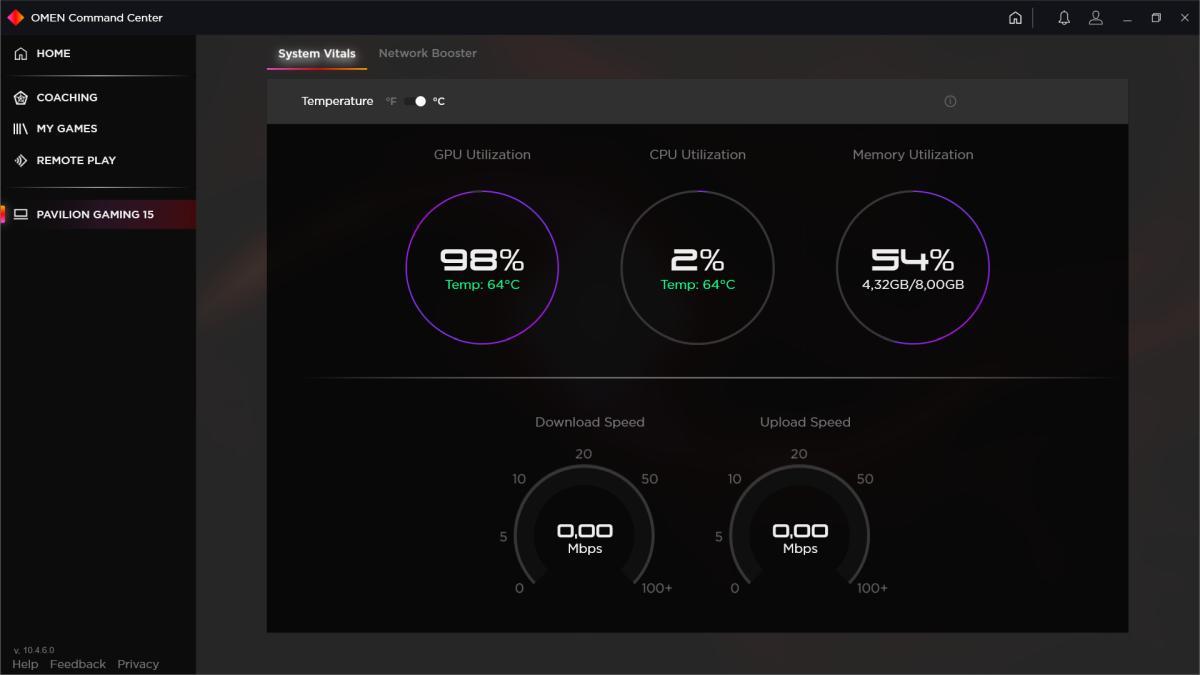Click the laptop icon beside Pavilion Gaming 15
The height and width of the screenshot is (675, 1200).
pyautogui.click(x=20, y=214)
